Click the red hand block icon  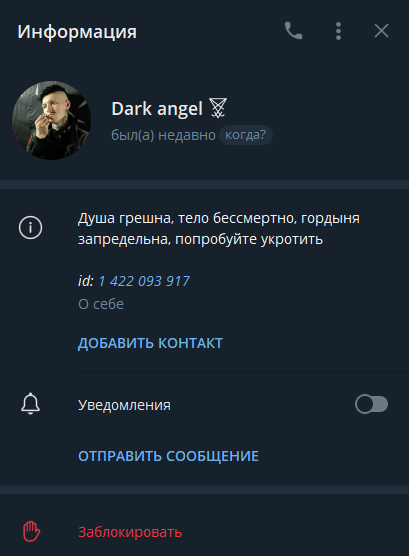coord(32,531)
